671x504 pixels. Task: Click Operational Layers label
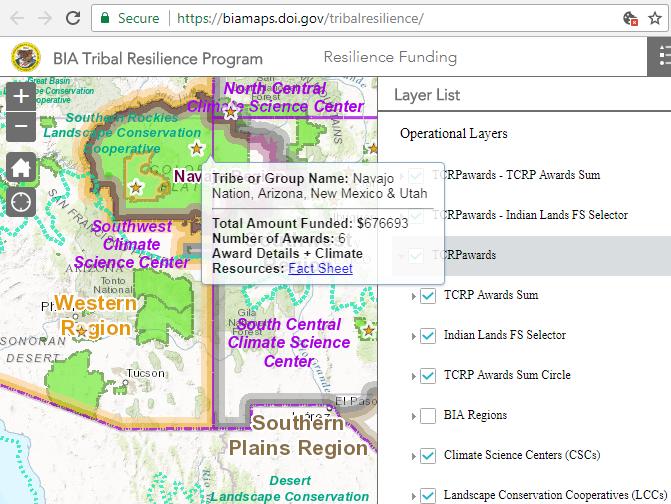point(454,133)
